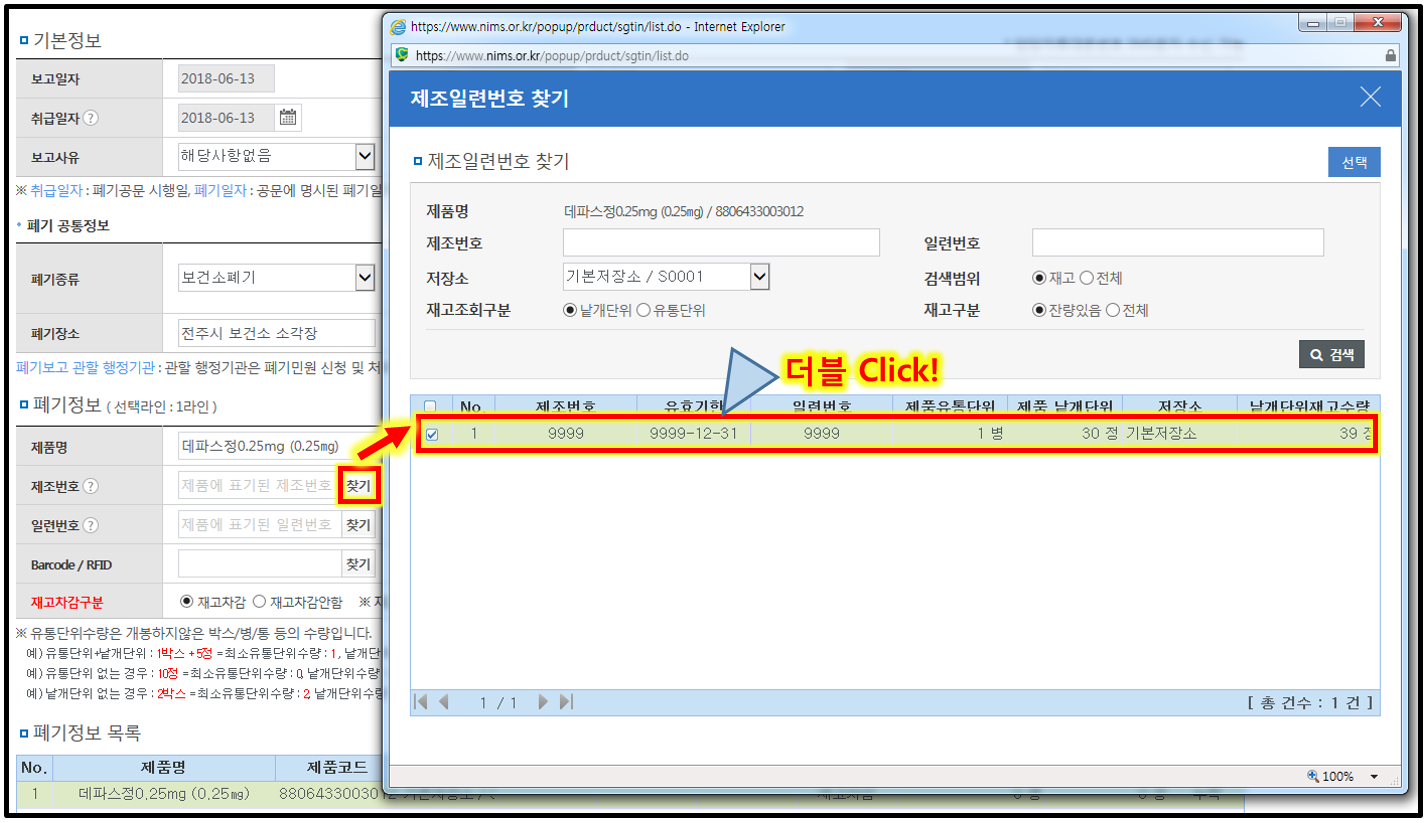Expand the 저장소 dropdown

(x=759, y=277)
